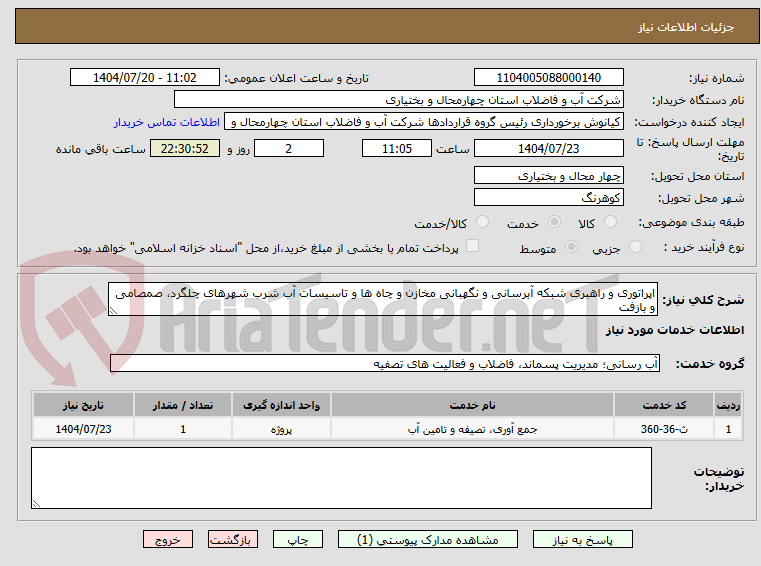Click the کد خدمت column header

pos(664,405)
